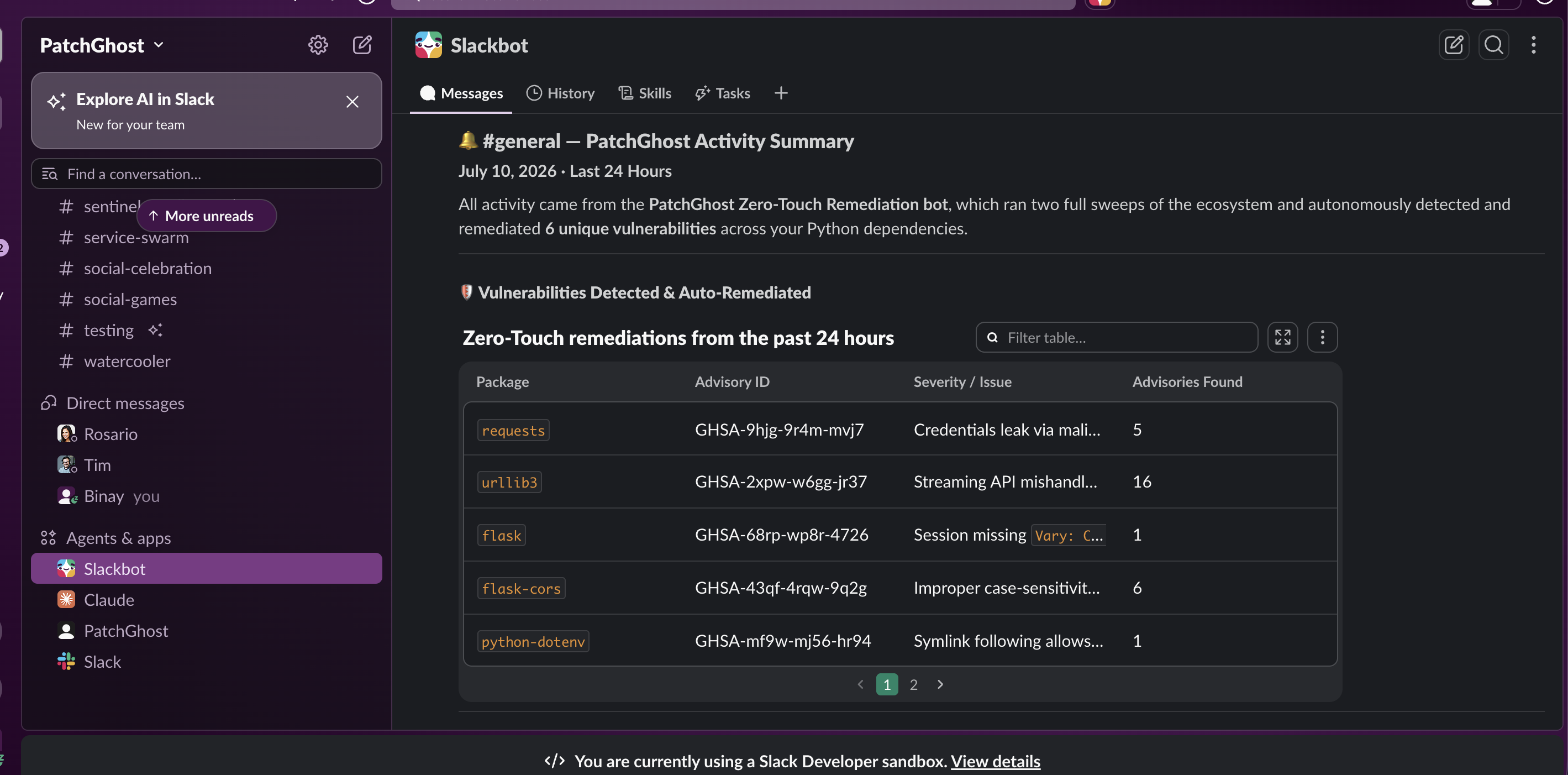
Task: Jump to More unreads
Action: (x=206, y=216)
